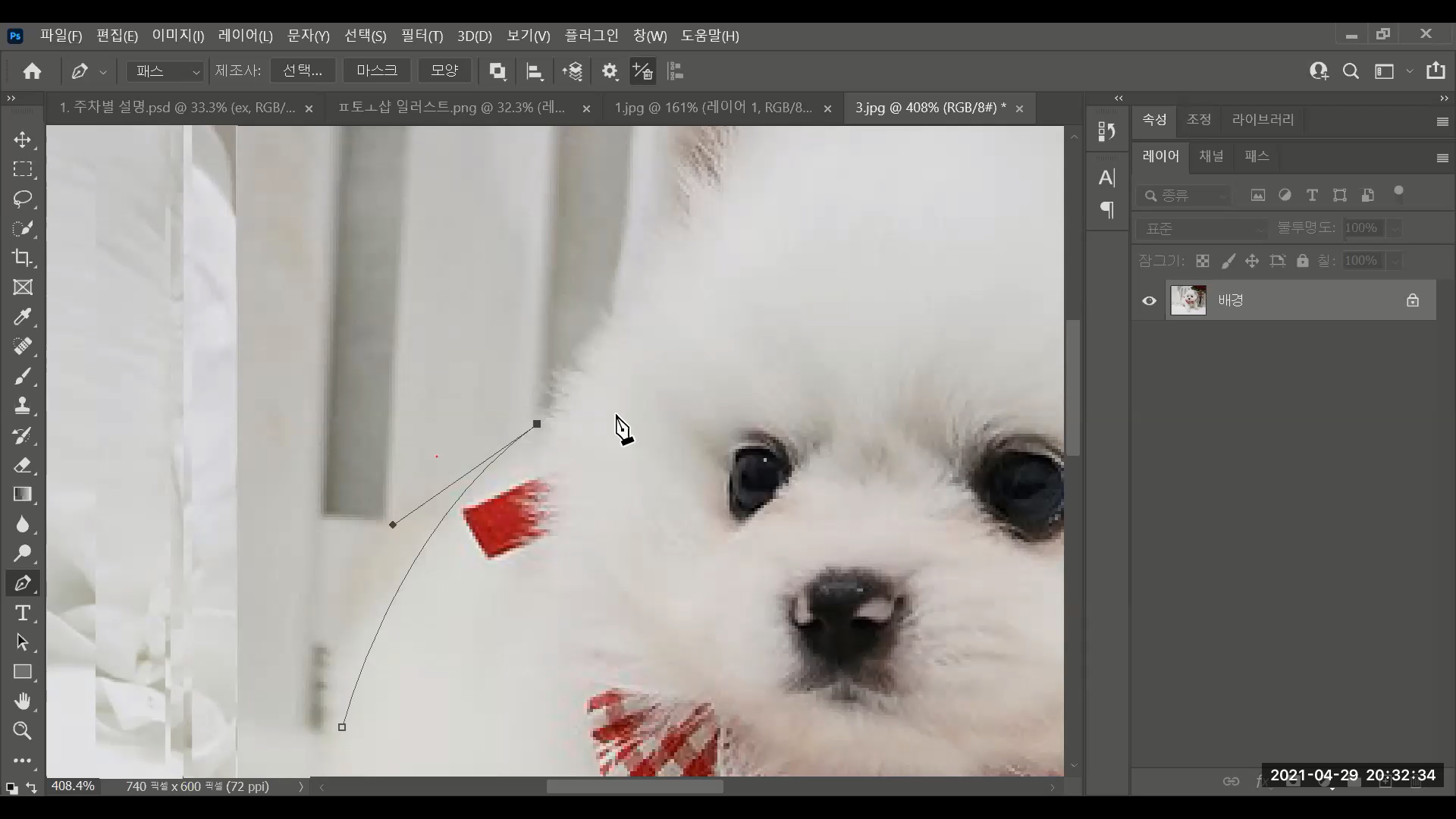The width and height of the screenshot is (1456, 819).
Task: Open the 패스 tool mode dropdown
Action: tap(165, 71)
